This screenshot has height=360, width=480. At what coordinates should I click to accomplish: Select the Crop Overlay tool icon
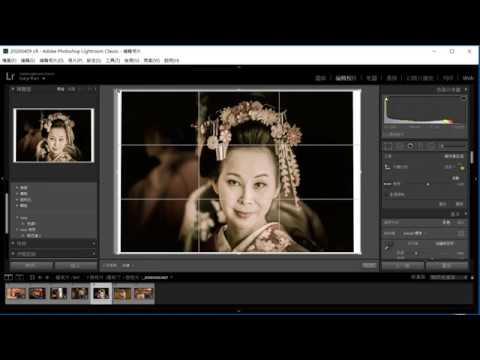[x=388, y=146]
